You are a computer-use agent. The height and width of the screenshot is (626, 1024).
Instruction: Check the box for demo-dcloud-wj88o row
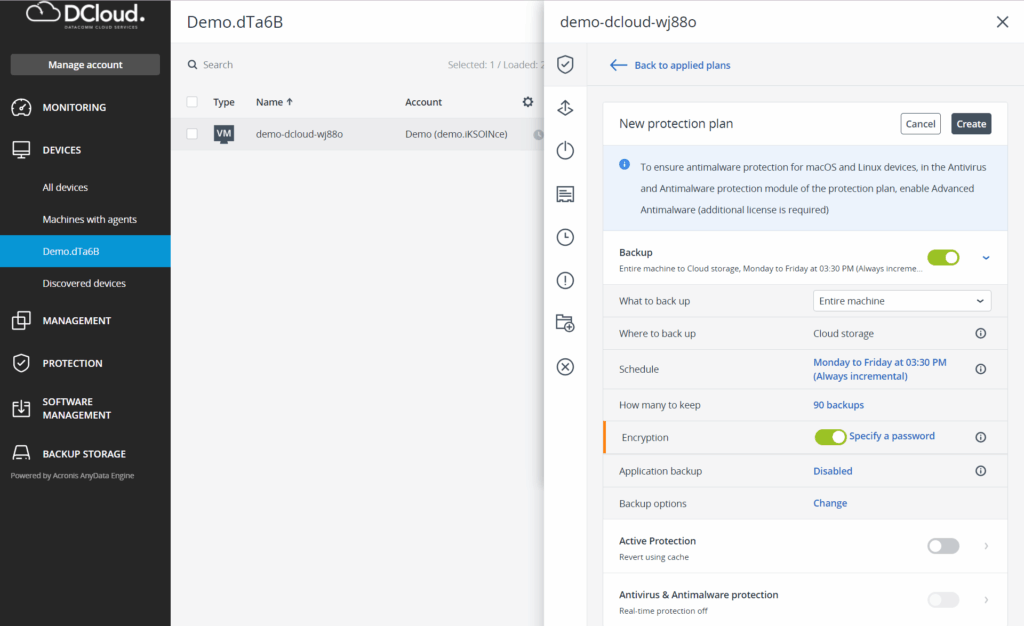tap(192, 134)
